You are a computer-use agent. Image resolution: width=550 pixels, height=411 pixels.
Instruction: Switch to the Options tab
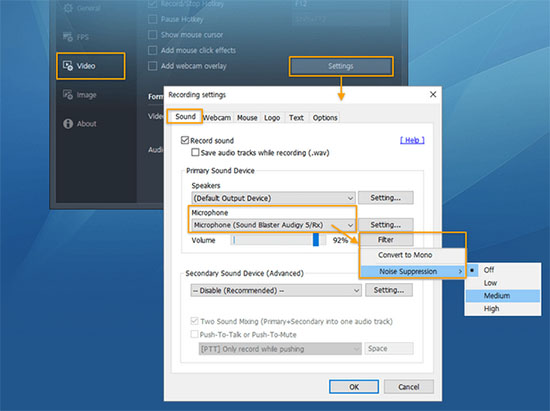(x=325, y=118)
